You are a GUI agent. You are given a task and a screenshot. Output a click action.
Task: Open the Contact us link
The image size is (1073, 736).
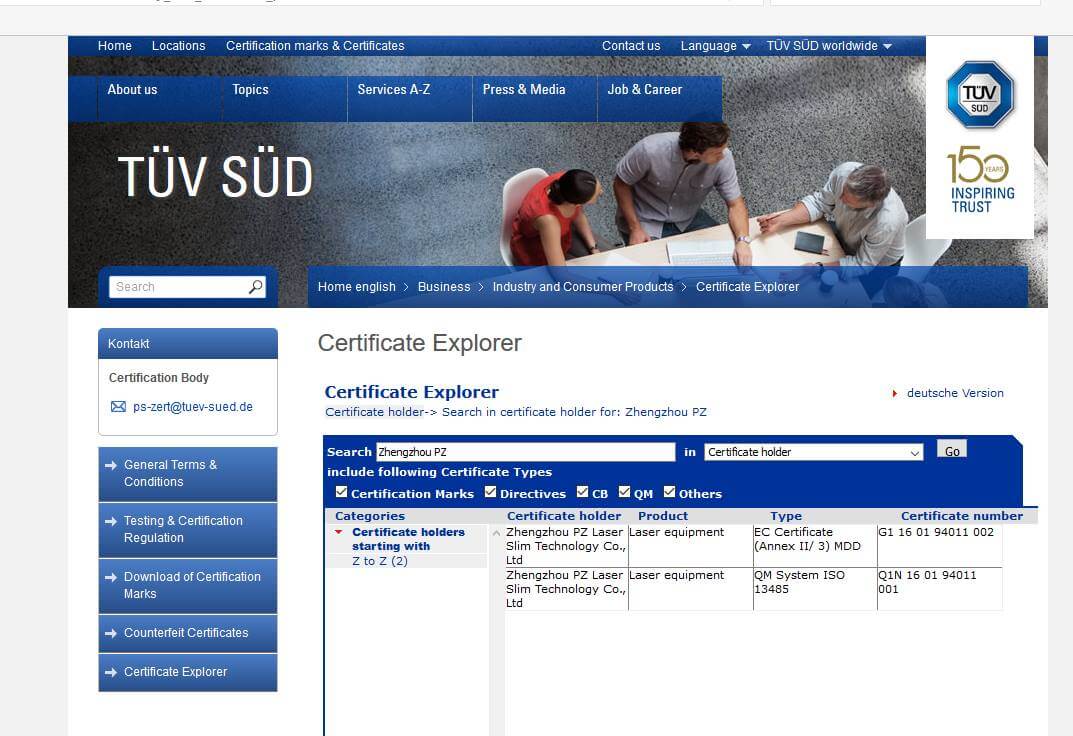[x=631, y=46]
